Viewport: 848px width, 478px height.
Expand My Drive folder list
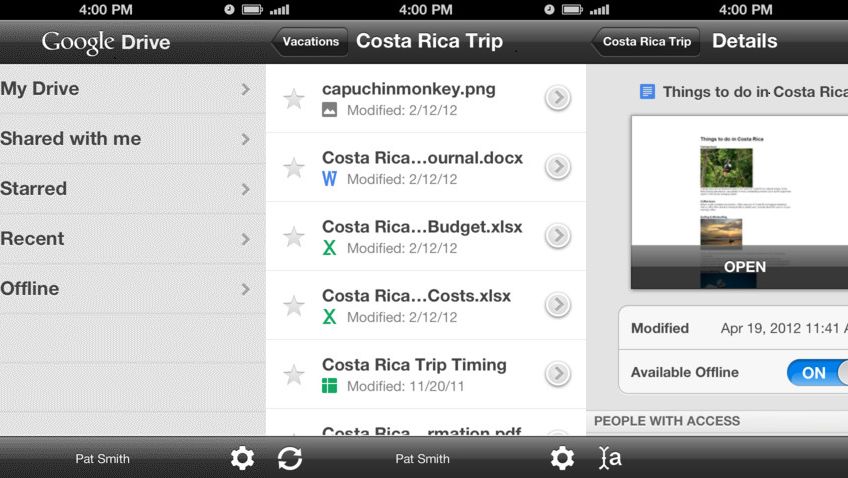(x=245, y=89)
